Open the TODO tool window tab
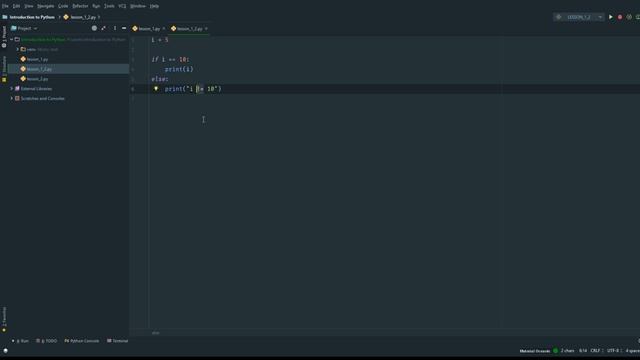Screen dimensions: 640x360 (47, 341)
